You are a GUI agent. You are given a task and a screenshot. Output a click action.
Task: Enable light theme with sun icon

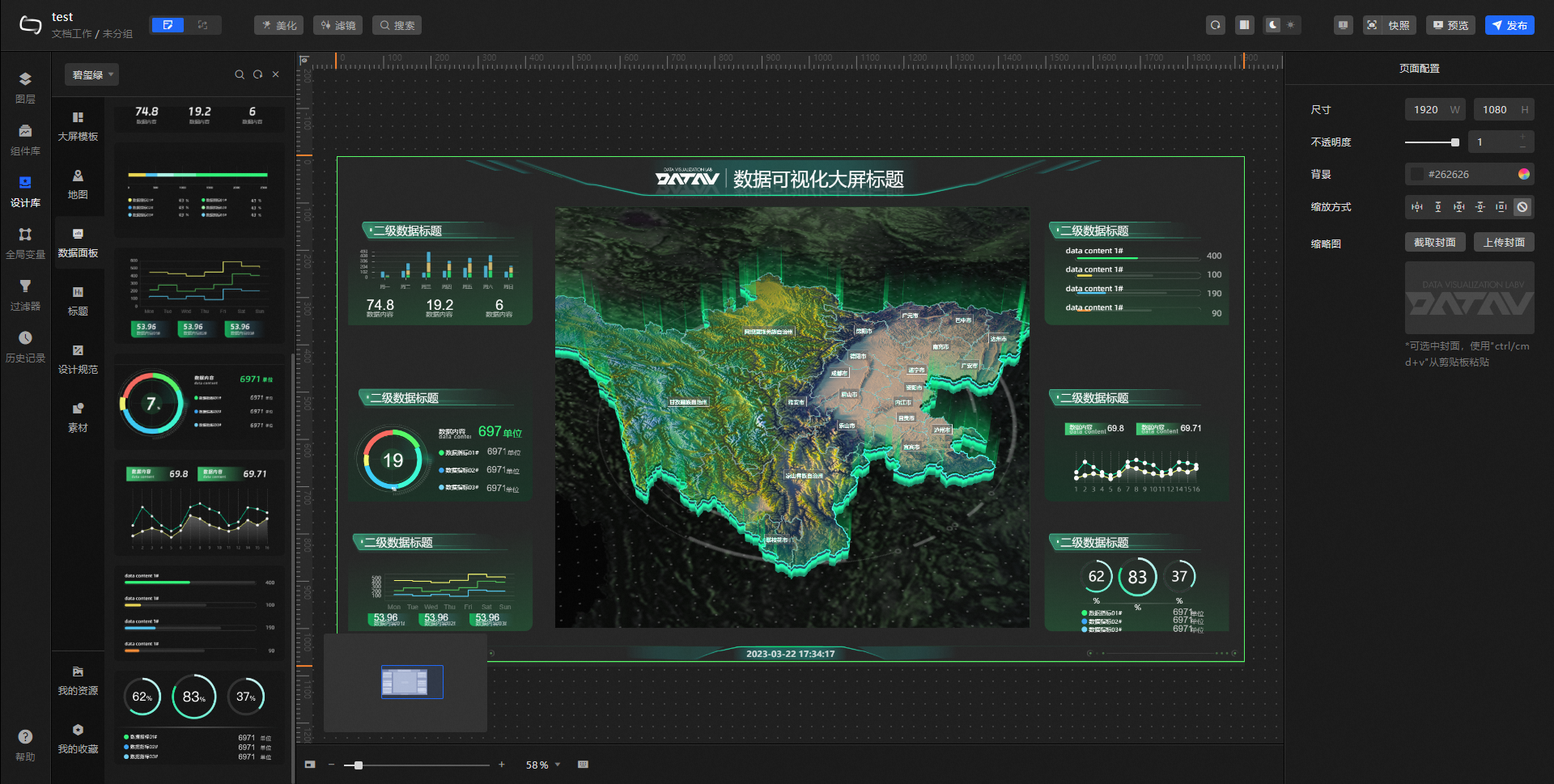(1291, 25)
